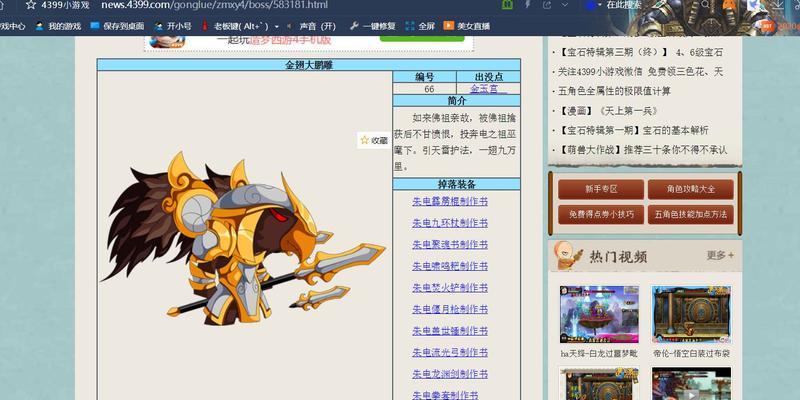Image resolution: width=800 pixels, height=400 pixels.
Task: Open 【萌兽大作战】 recommendation link
Action: point(642,149)
